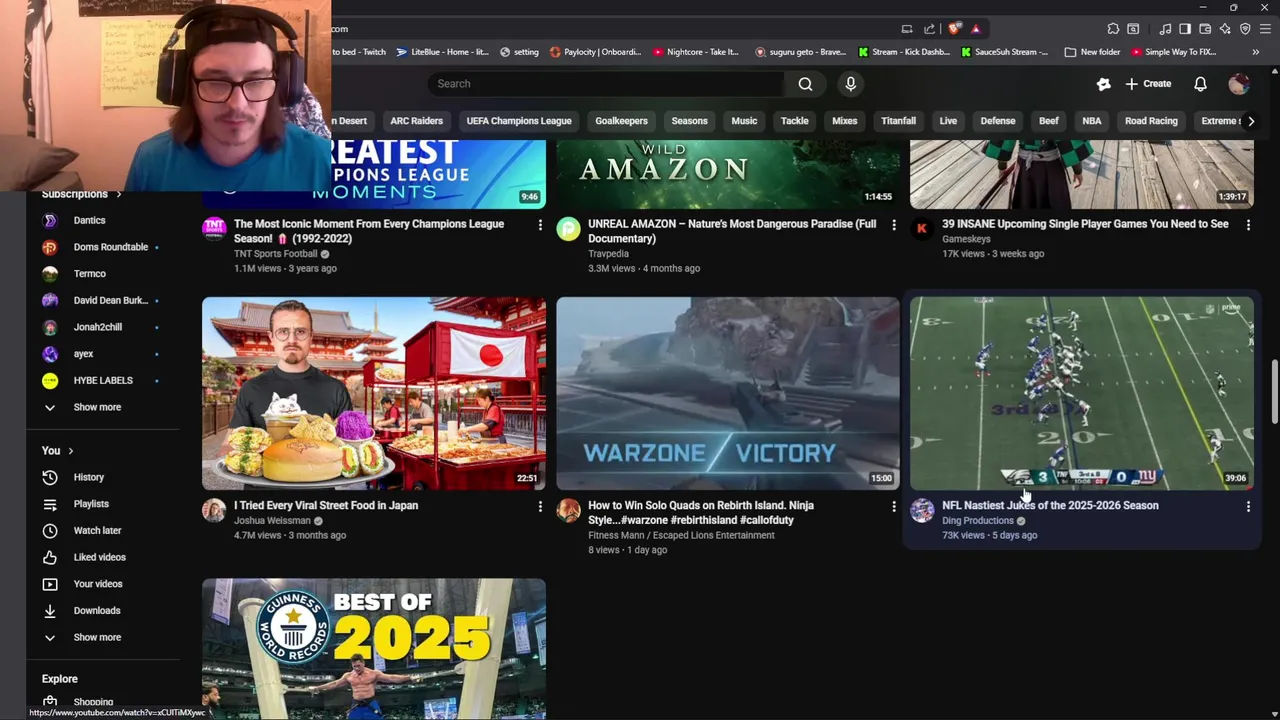Open the New folder bookmark

click(x=1092, y=52)
